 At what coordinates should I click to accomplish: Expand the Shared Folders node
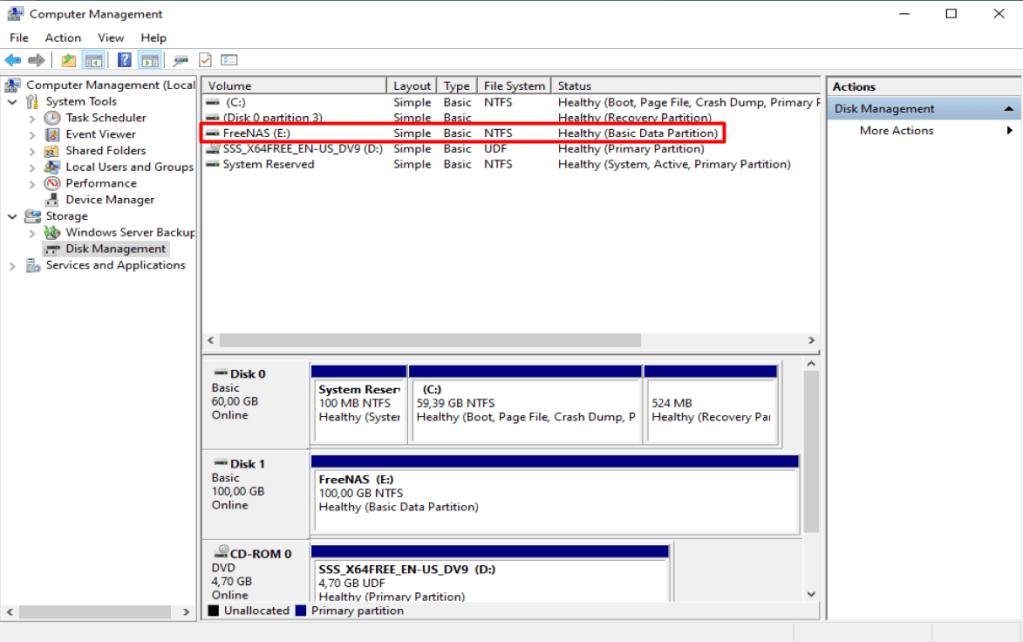(31, 151)
